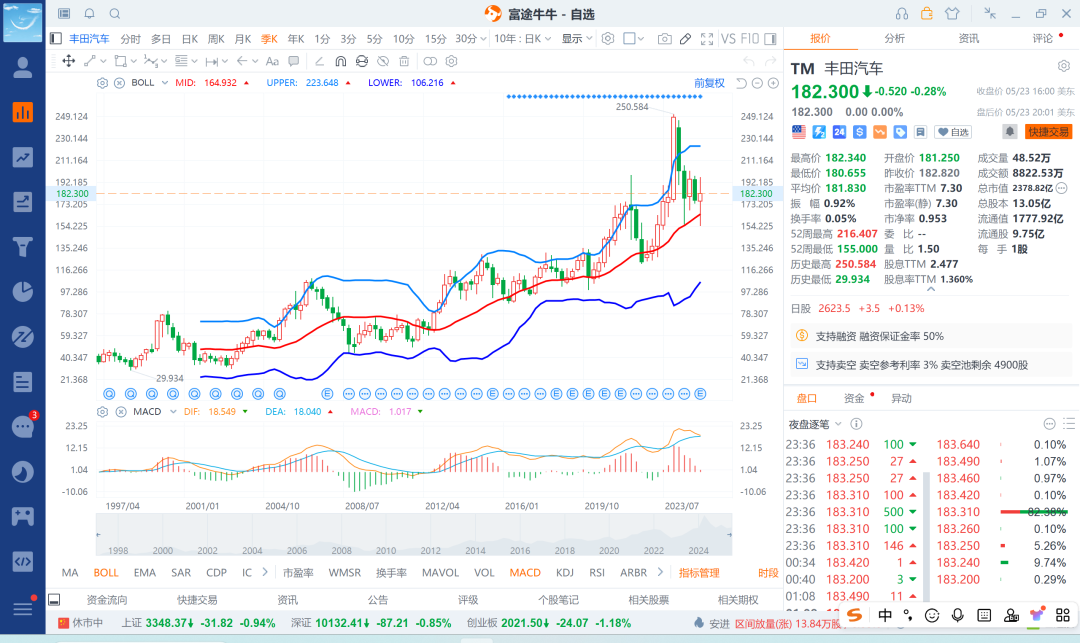The width and height of the screenshot is (1080, 643).
Task: Toggle the RSI indicator in the bottom bar
Action: [597, 573]
